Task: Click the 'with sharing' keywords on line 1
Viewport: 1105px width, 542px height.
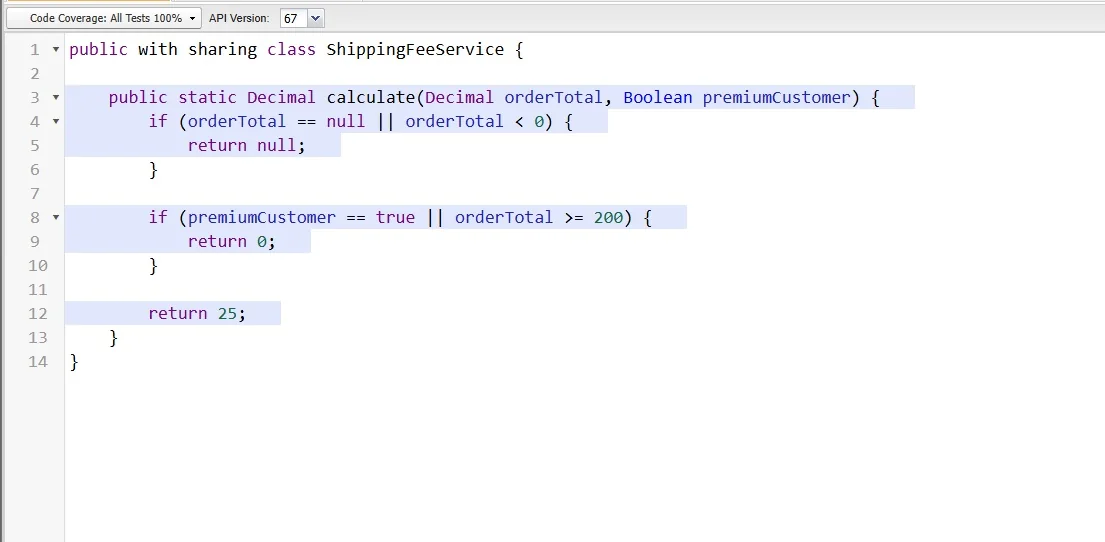Action: [197, 50]
